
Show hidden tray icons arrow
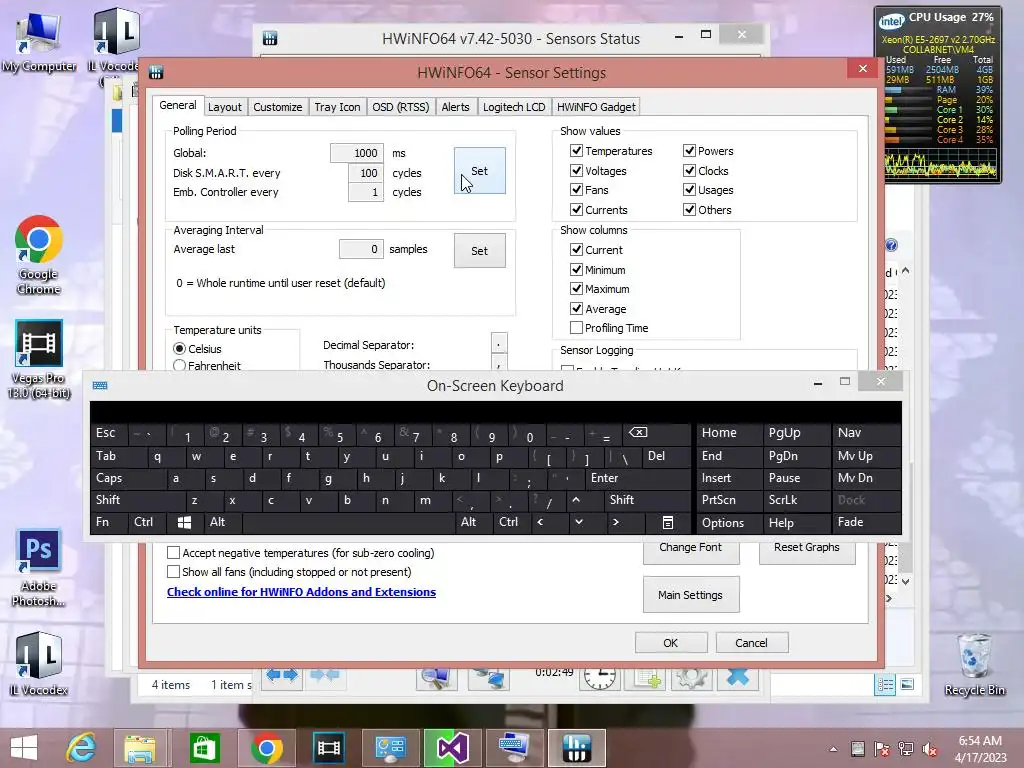point(833,749)
